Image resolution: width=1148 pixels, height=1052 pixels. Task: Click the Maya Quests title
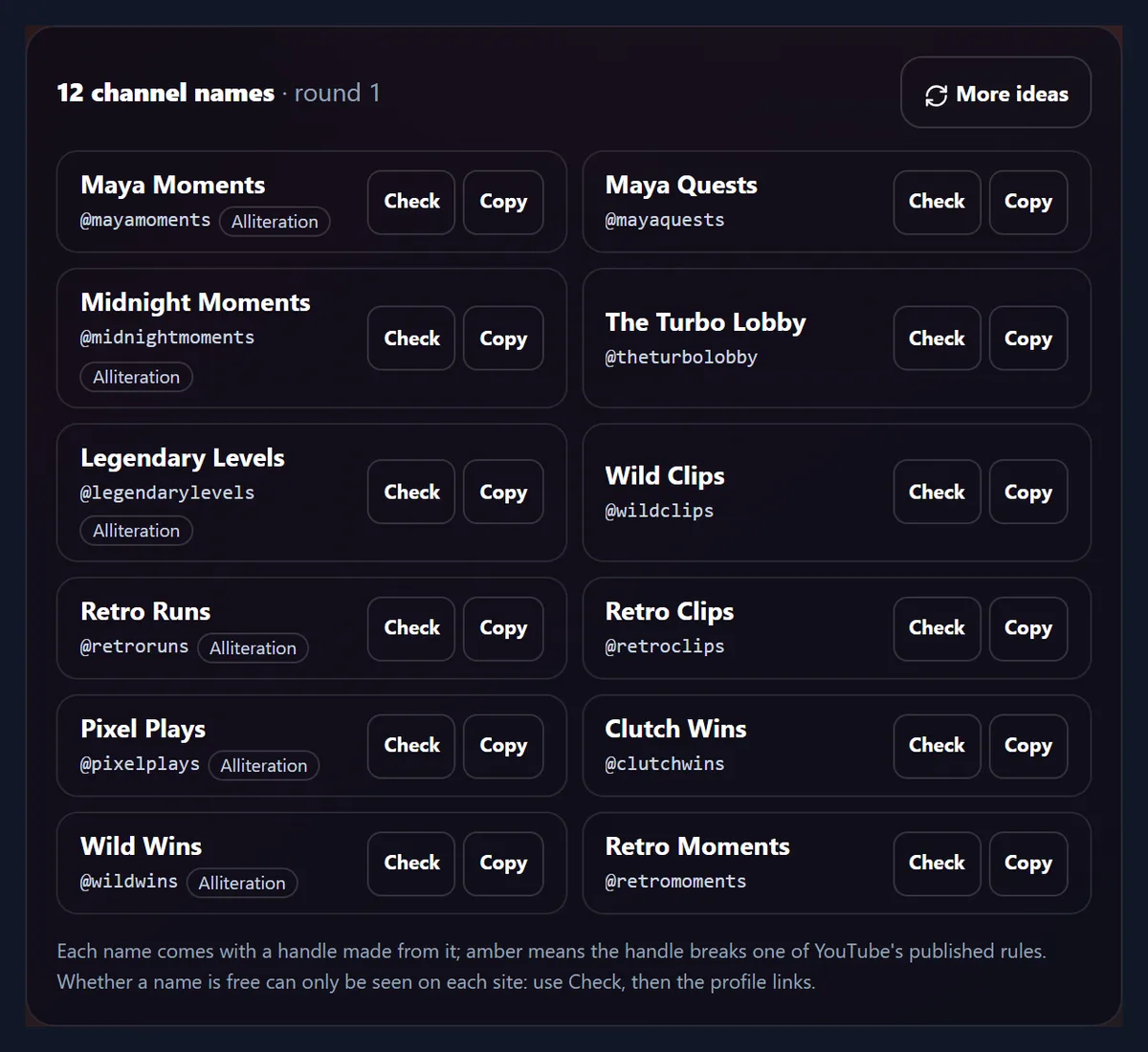point(681,186)
